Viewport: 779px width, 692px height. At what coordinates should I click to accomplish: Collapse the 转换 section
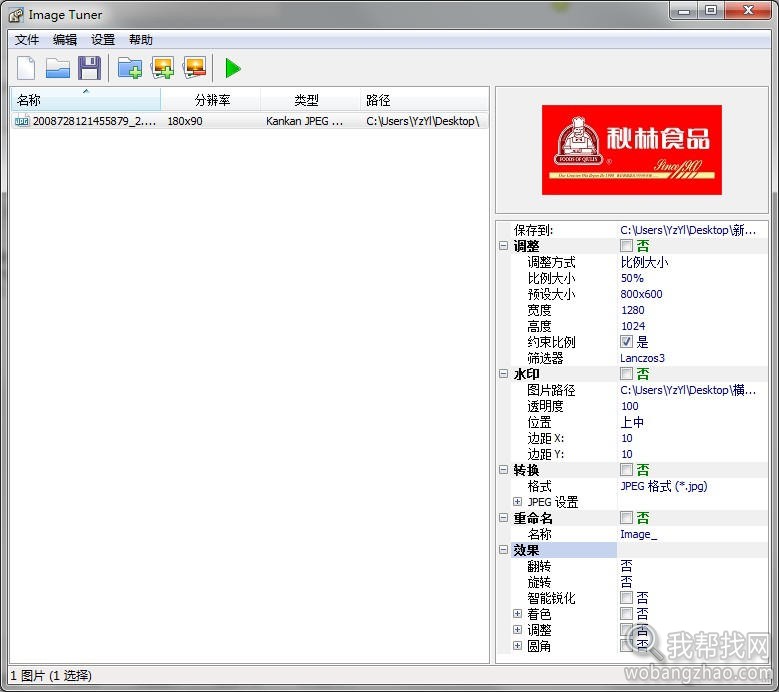[x=503, y=470]
